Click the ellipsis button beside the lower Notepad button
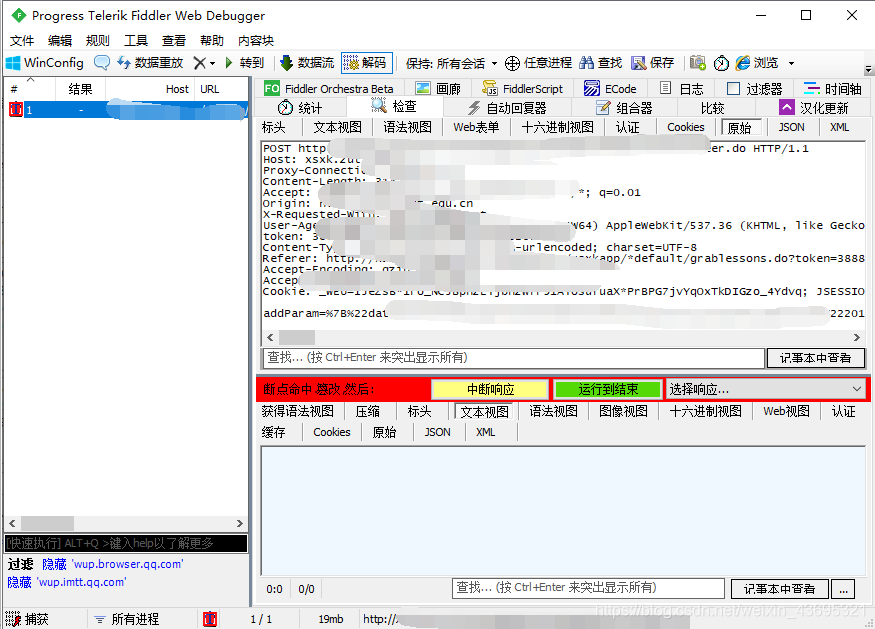This screenshot has height=629, width=875. (843, 588)
